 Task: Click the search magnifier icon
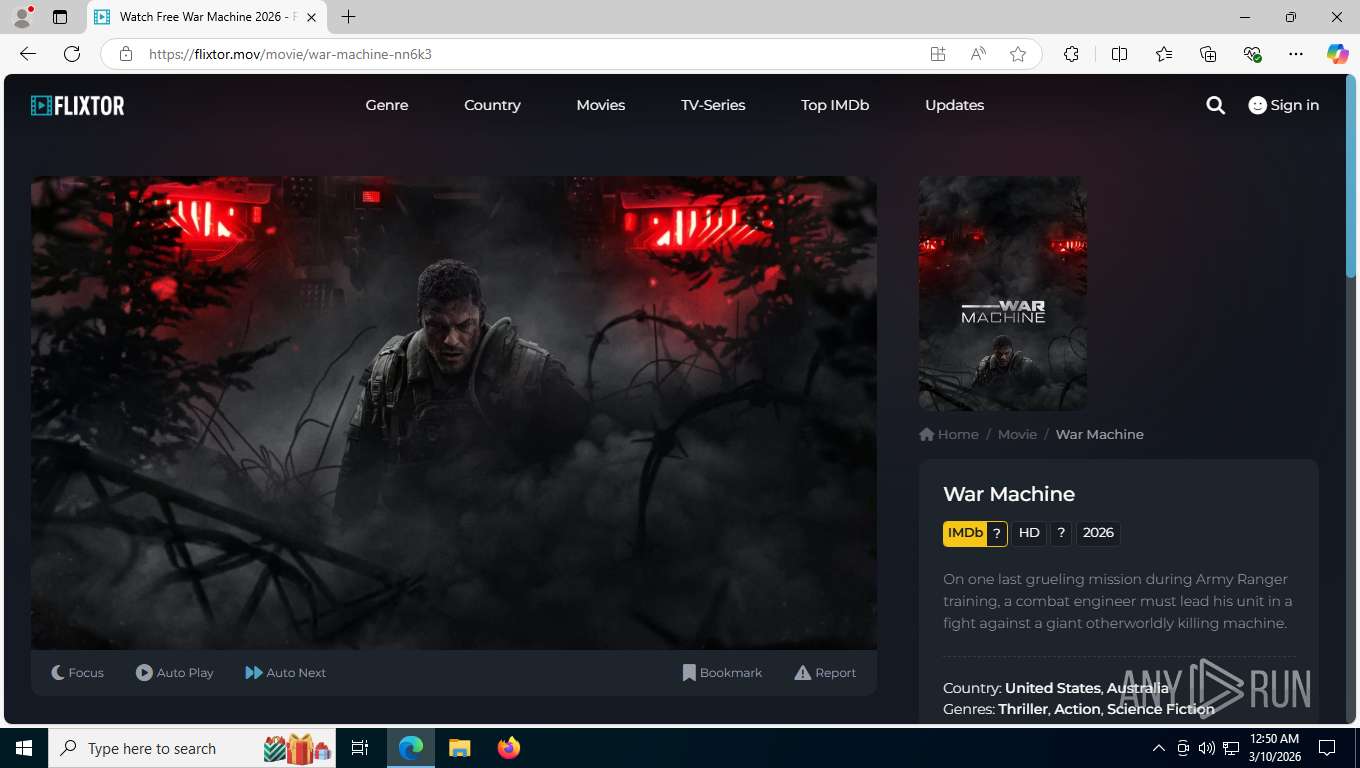click(x=1215, y=105)
